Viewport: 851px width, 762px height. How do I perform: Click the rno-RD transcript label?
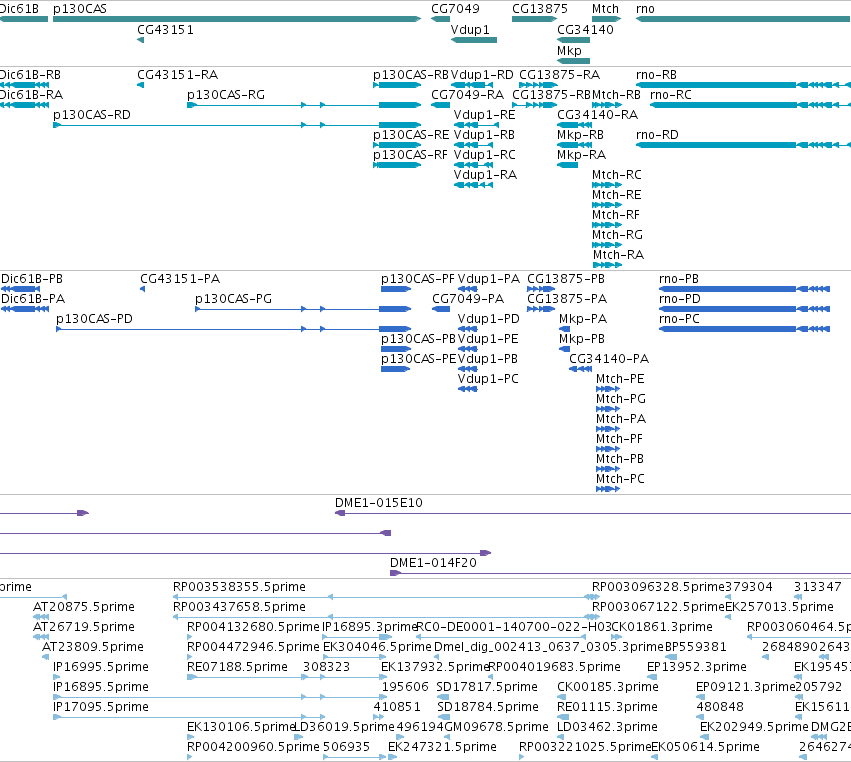click(657, 135)
